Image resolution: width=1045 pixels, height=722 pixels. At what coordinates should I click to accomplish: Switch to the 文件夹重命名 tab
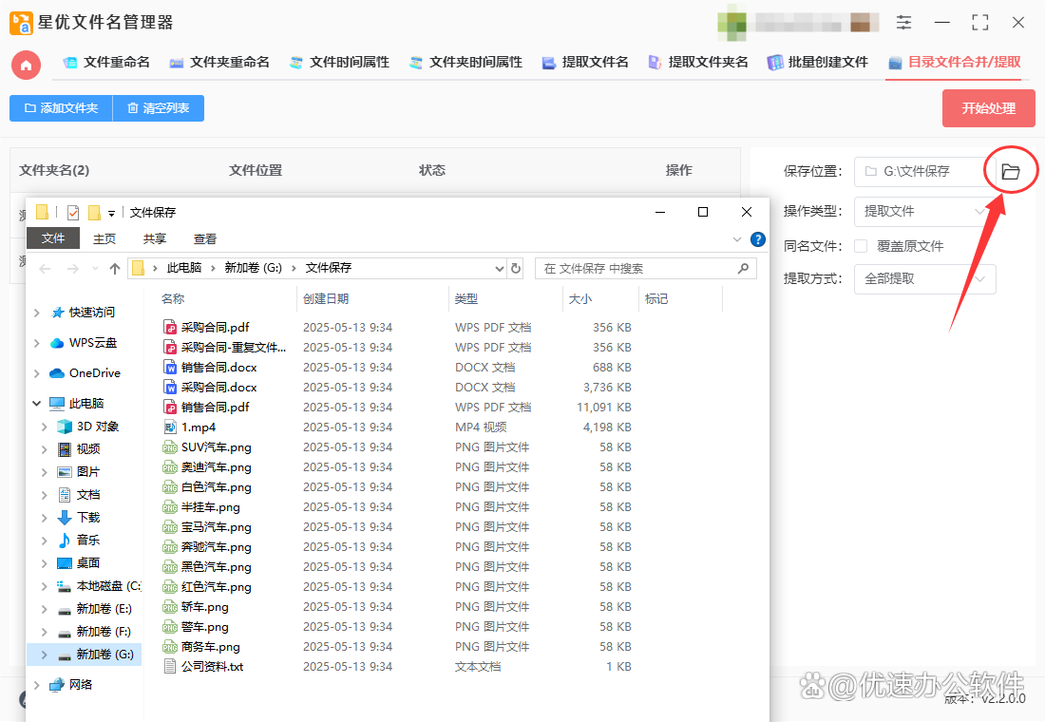click(x=219, y=63)
